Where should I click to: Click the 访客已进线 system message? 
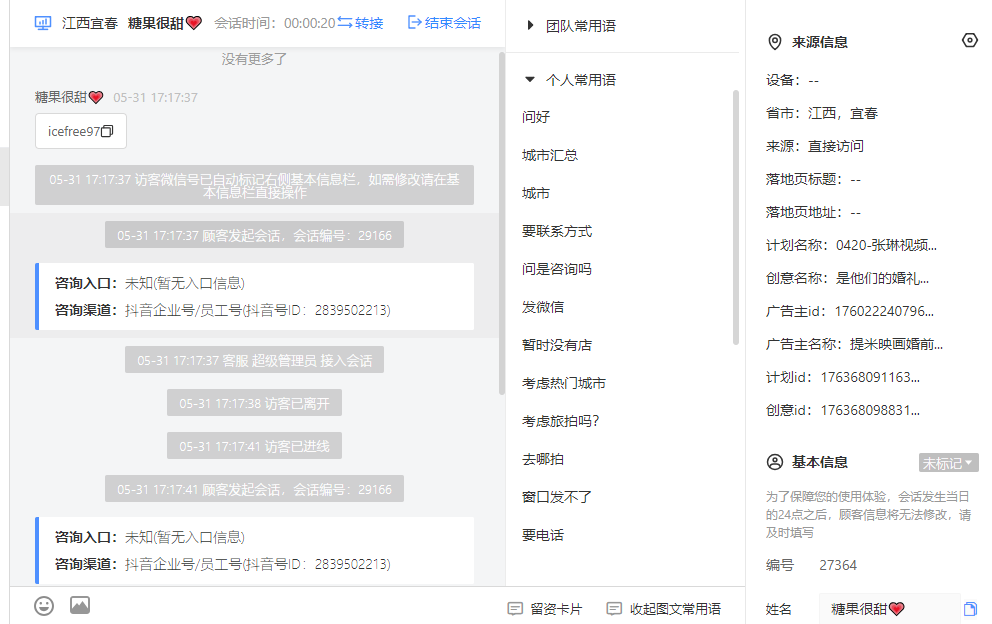(254, 446)
